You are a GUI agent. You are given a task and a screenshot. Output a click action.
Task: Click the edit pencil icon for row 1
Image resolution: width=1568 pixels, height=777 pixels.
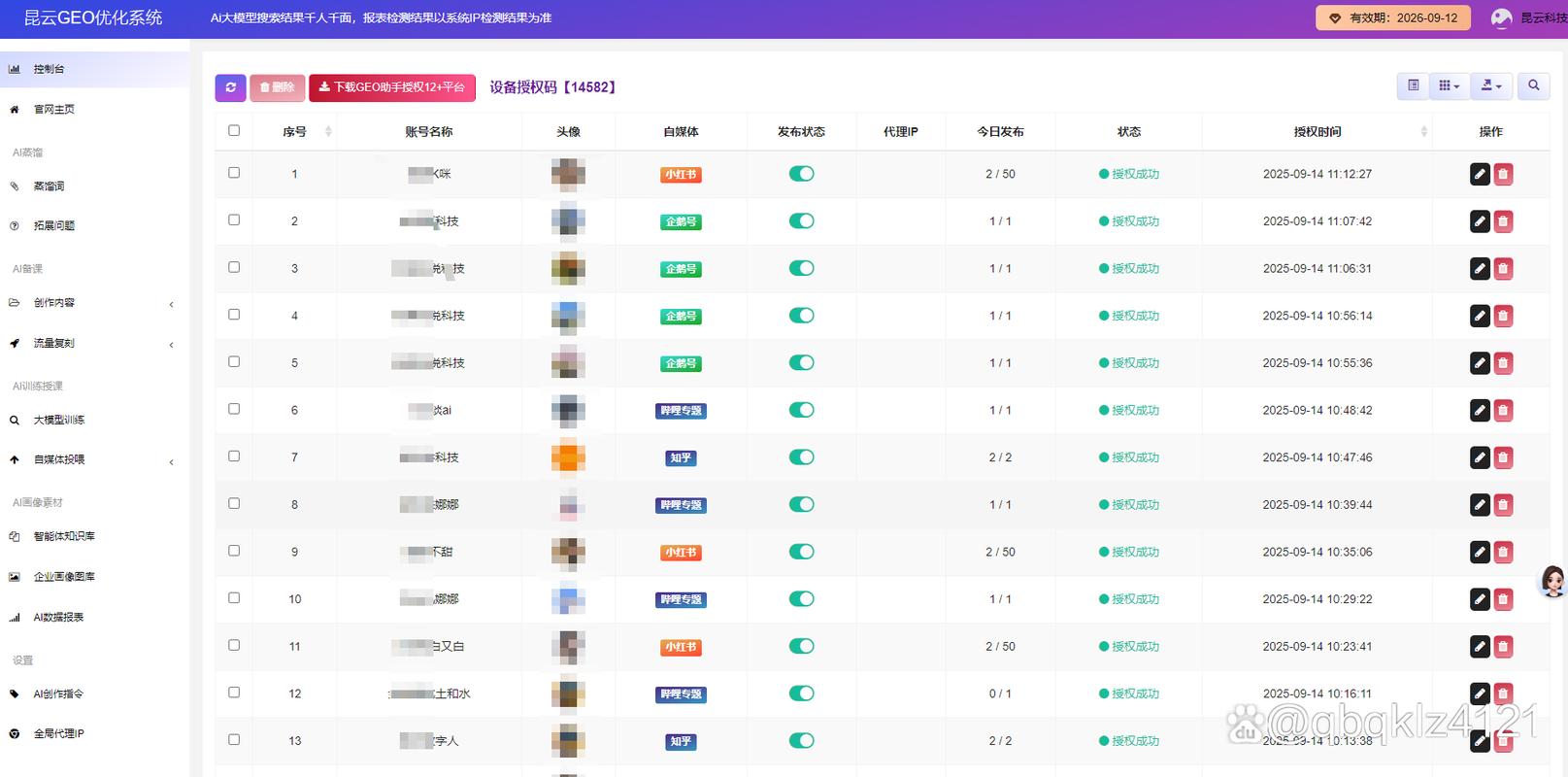[x=1480, y=174]
